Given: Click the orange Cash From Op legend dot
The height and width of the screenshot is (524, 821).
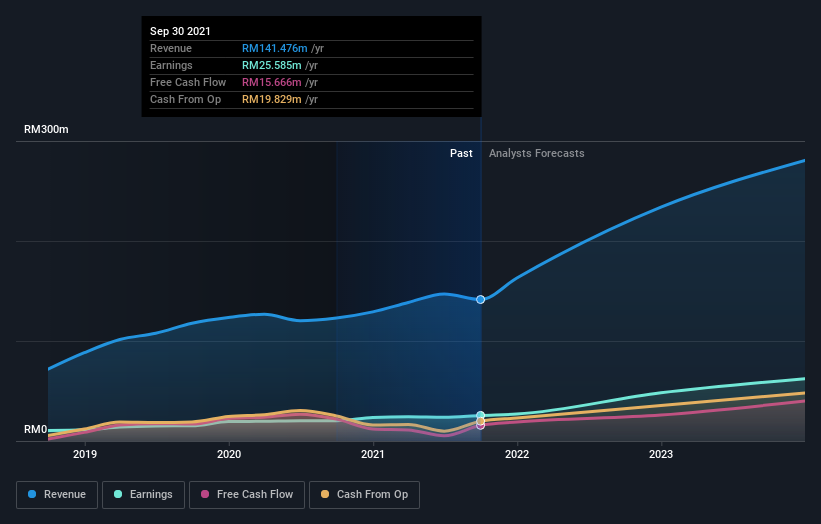Looking at the screenshot, I should [325, 494].
